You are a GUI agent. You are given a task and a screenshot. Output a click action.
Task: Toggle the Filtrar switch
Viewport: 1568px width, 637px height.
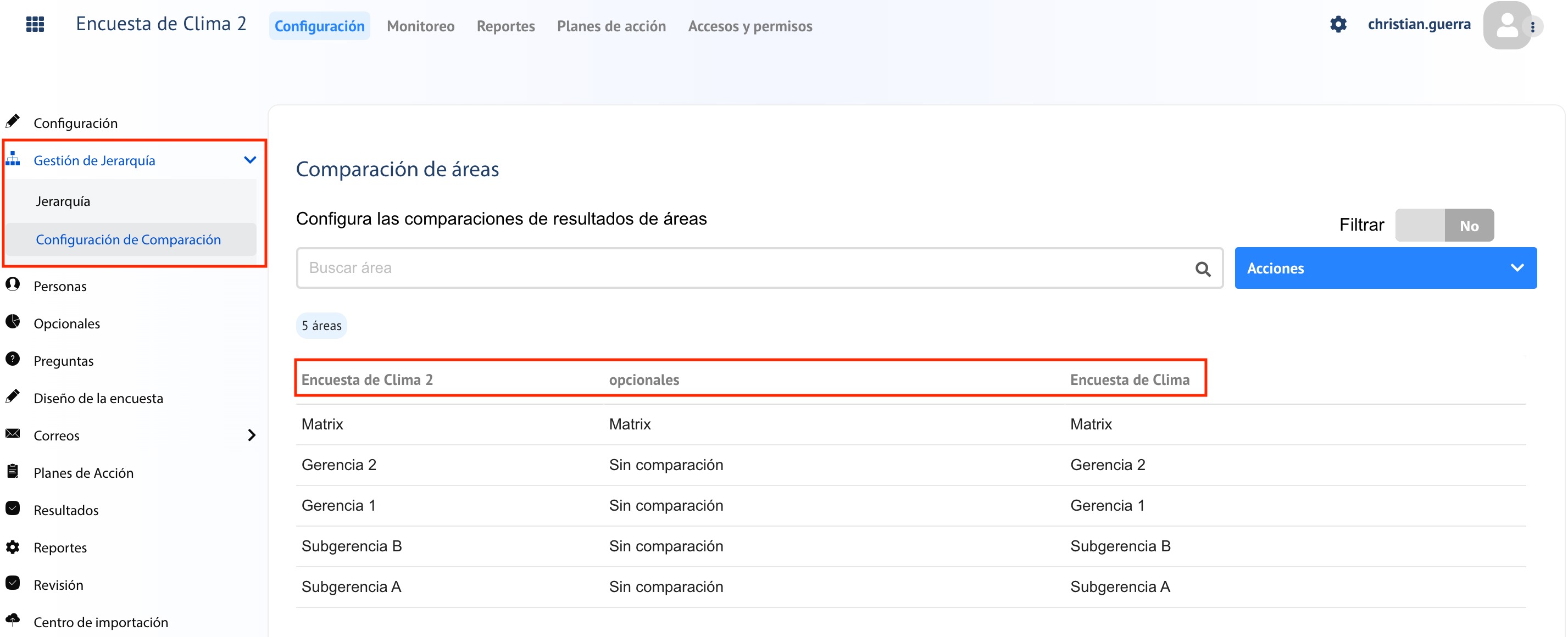pos(1444,225)
